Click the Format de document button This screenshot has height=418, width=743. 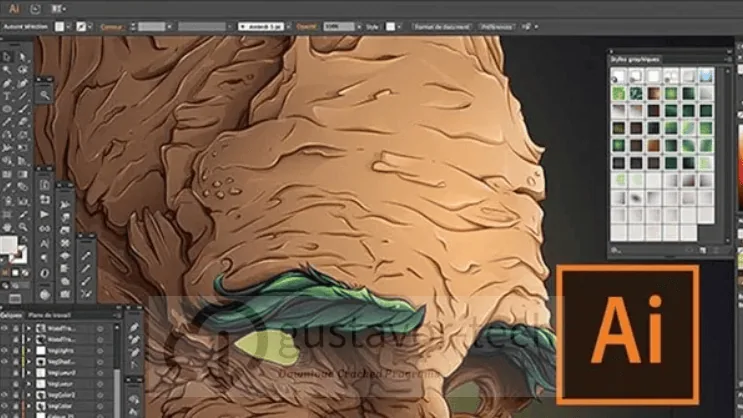tap(442, 27)
